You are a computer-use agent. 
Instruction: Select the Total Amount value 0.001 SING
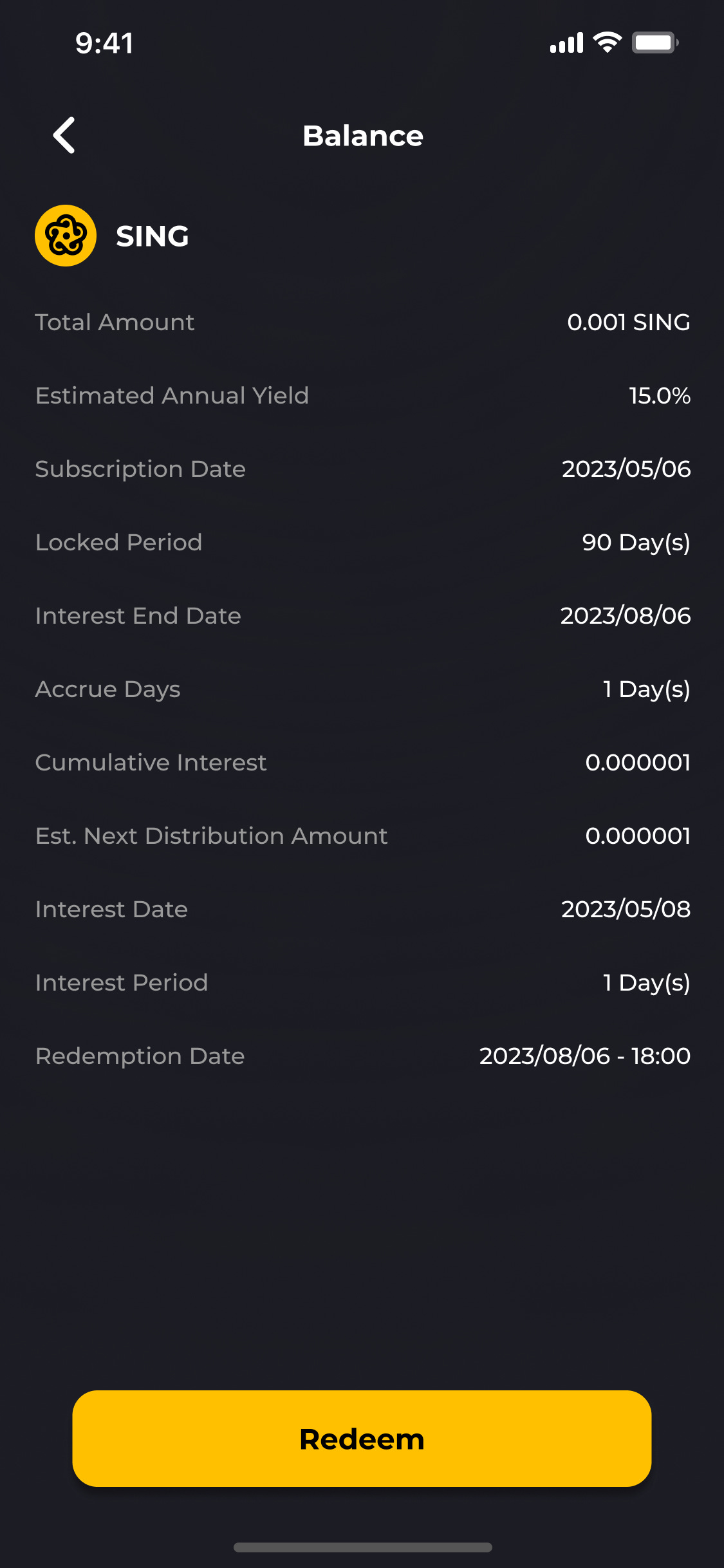tap(628, 322)
